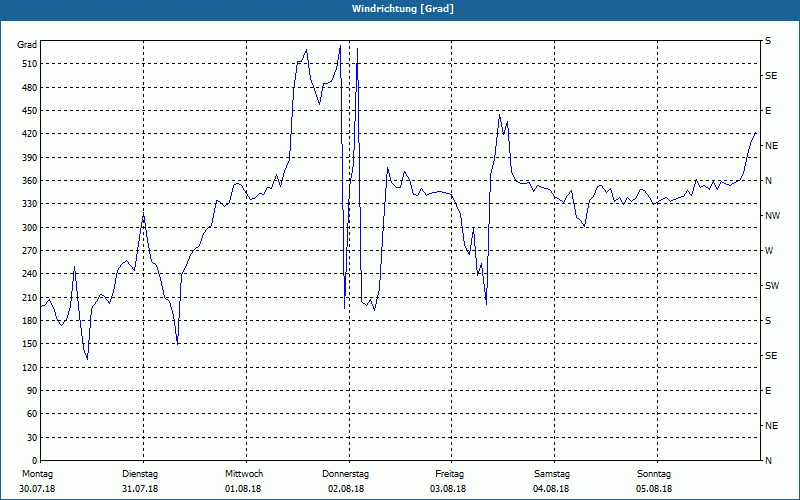800x500 pixels.
Task: Select the "Donnerstag" day label
Action: pos(345,474)
